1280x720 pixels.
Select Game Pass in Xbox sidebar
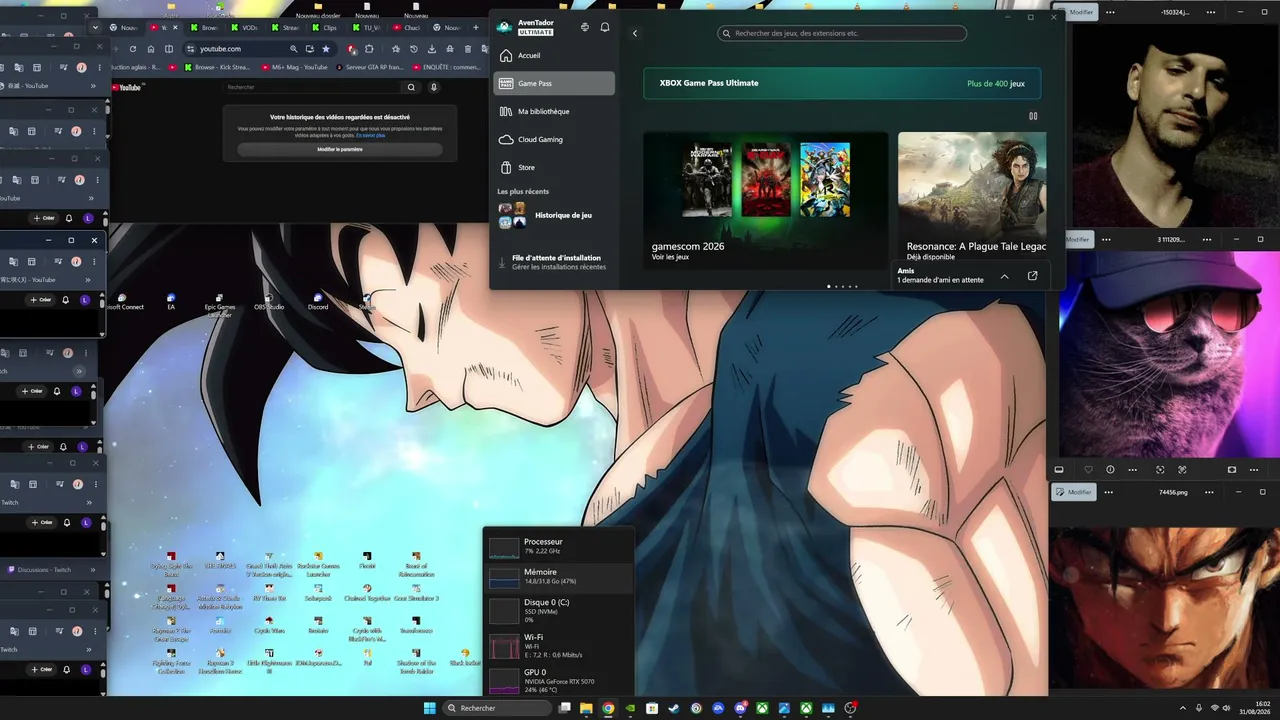pos(554,84)
